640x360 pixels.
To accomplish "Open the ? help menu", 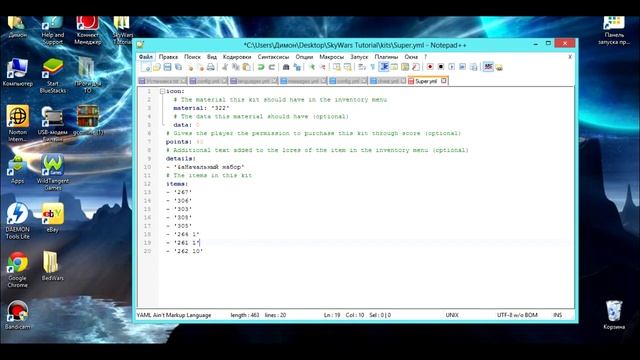I will (425, 57).
